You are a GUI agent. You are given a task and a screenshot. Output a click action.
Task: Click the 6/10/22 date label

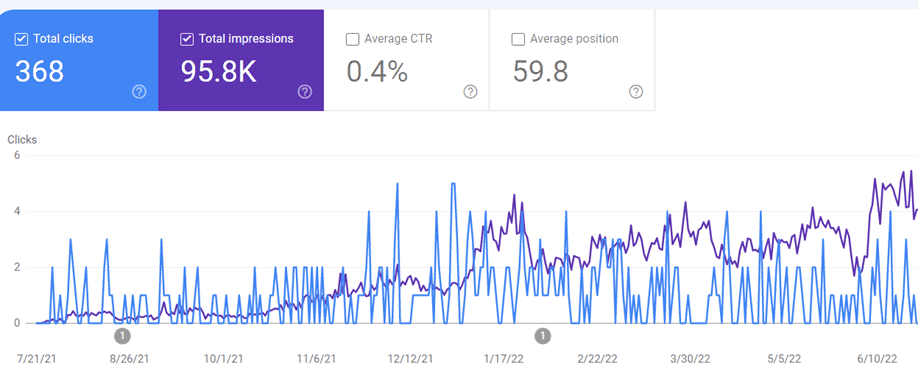[877, 359]
